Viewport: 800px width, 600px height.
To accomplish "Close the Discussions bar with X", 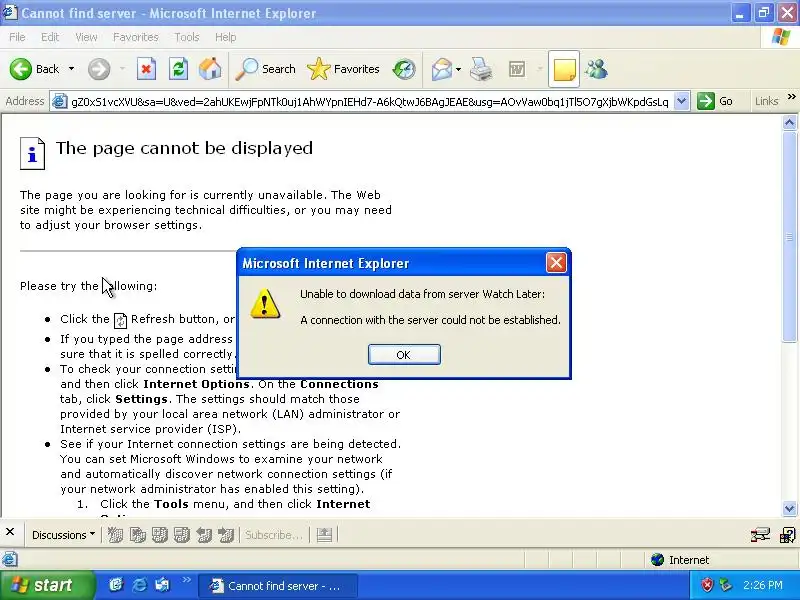I will pyautogui.click(x=10, y=532).
